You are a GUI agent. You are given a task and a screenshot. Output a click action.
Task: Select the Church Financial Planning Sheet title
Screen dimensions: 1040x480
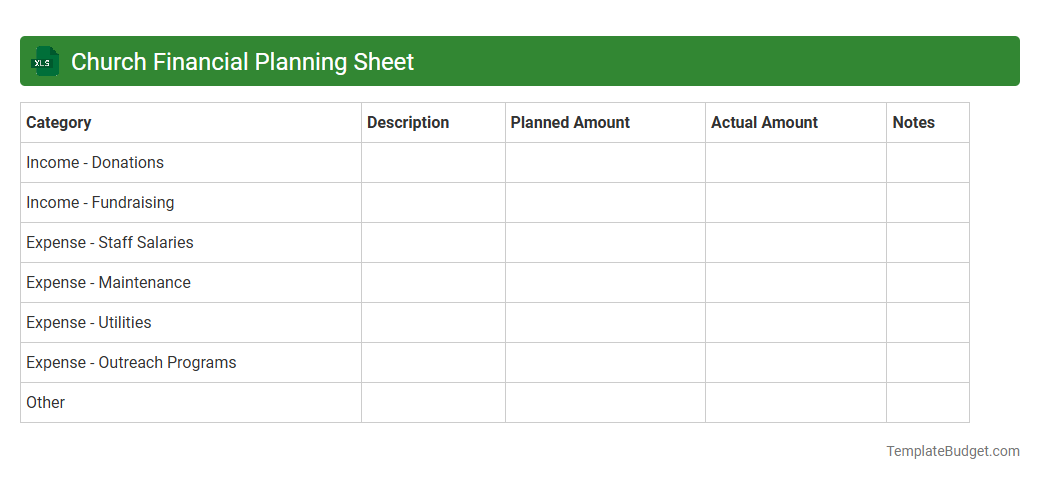(x=242, y=62)
